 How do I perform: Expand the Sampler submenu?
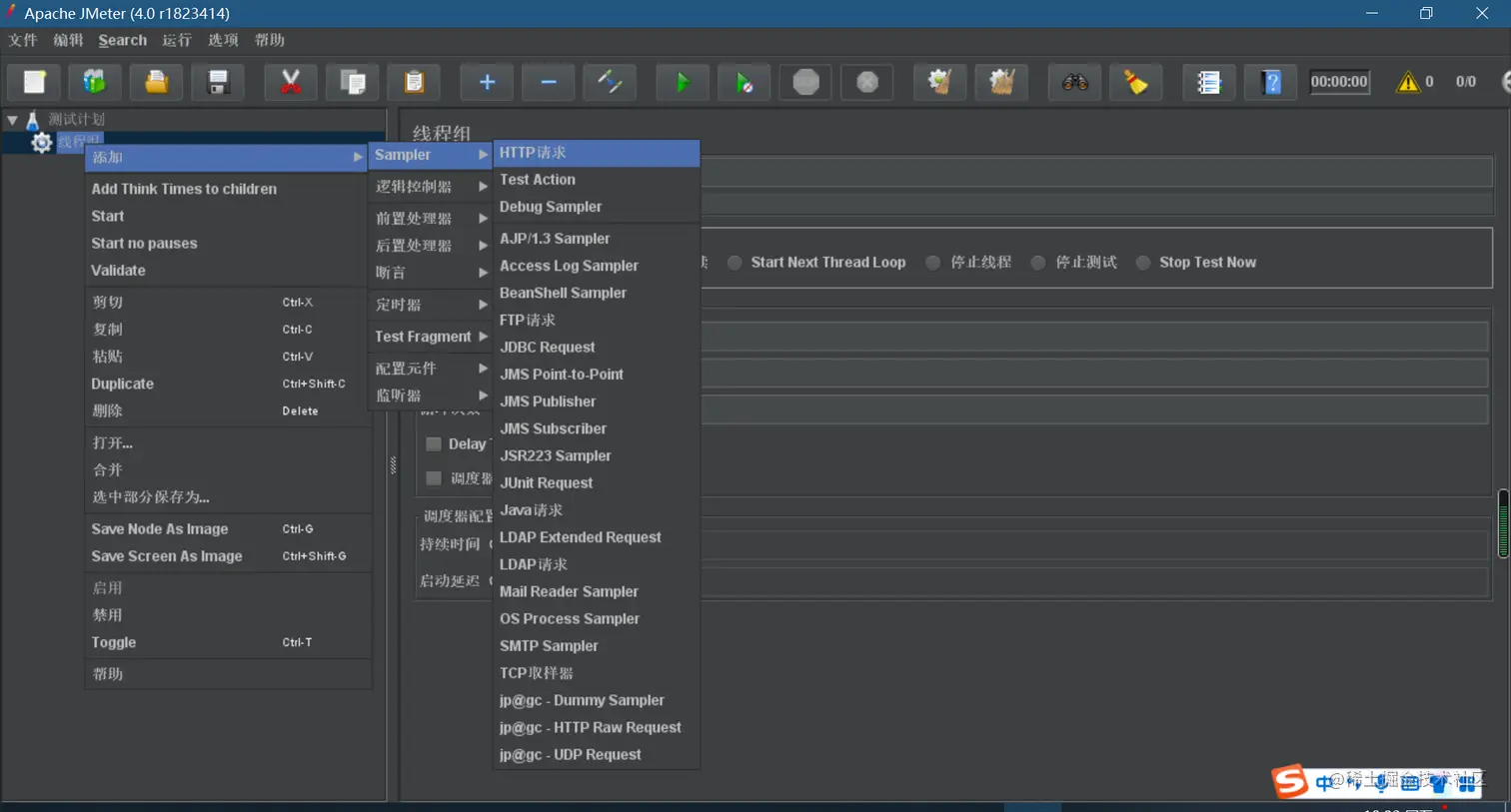tap(431, 155)
